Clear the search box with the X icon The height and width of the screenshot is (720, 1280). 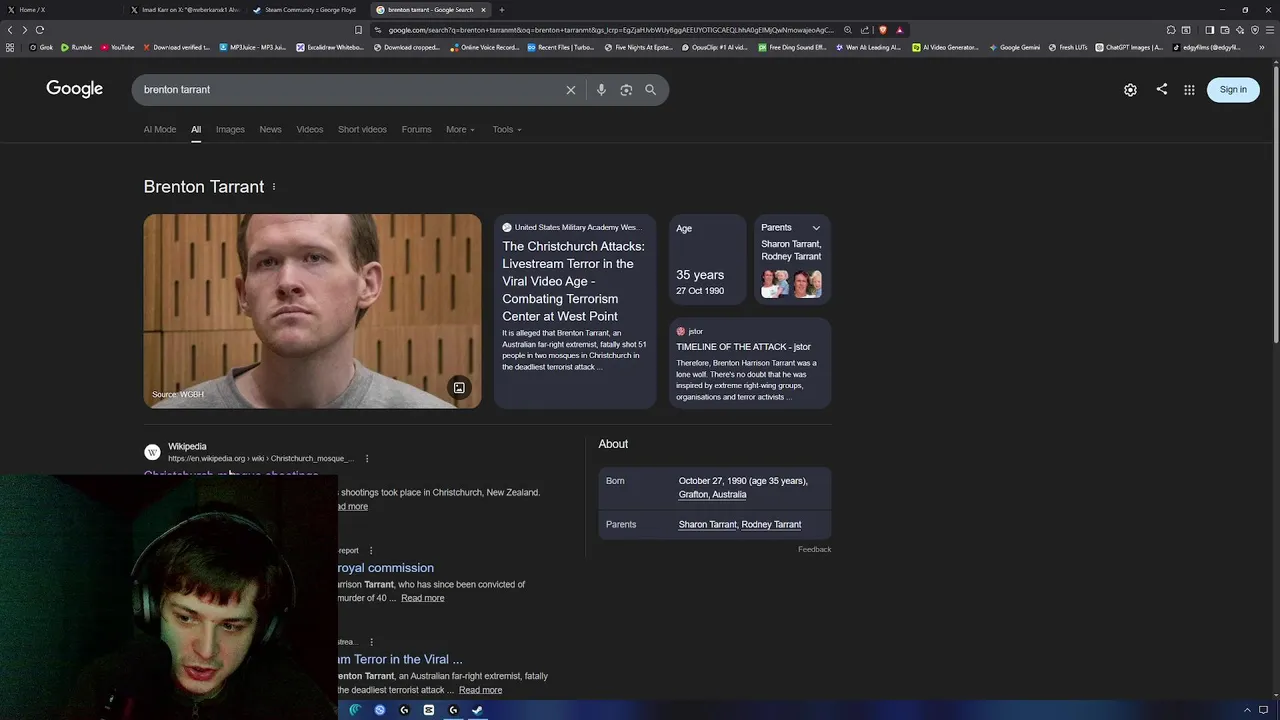point(571,90)
